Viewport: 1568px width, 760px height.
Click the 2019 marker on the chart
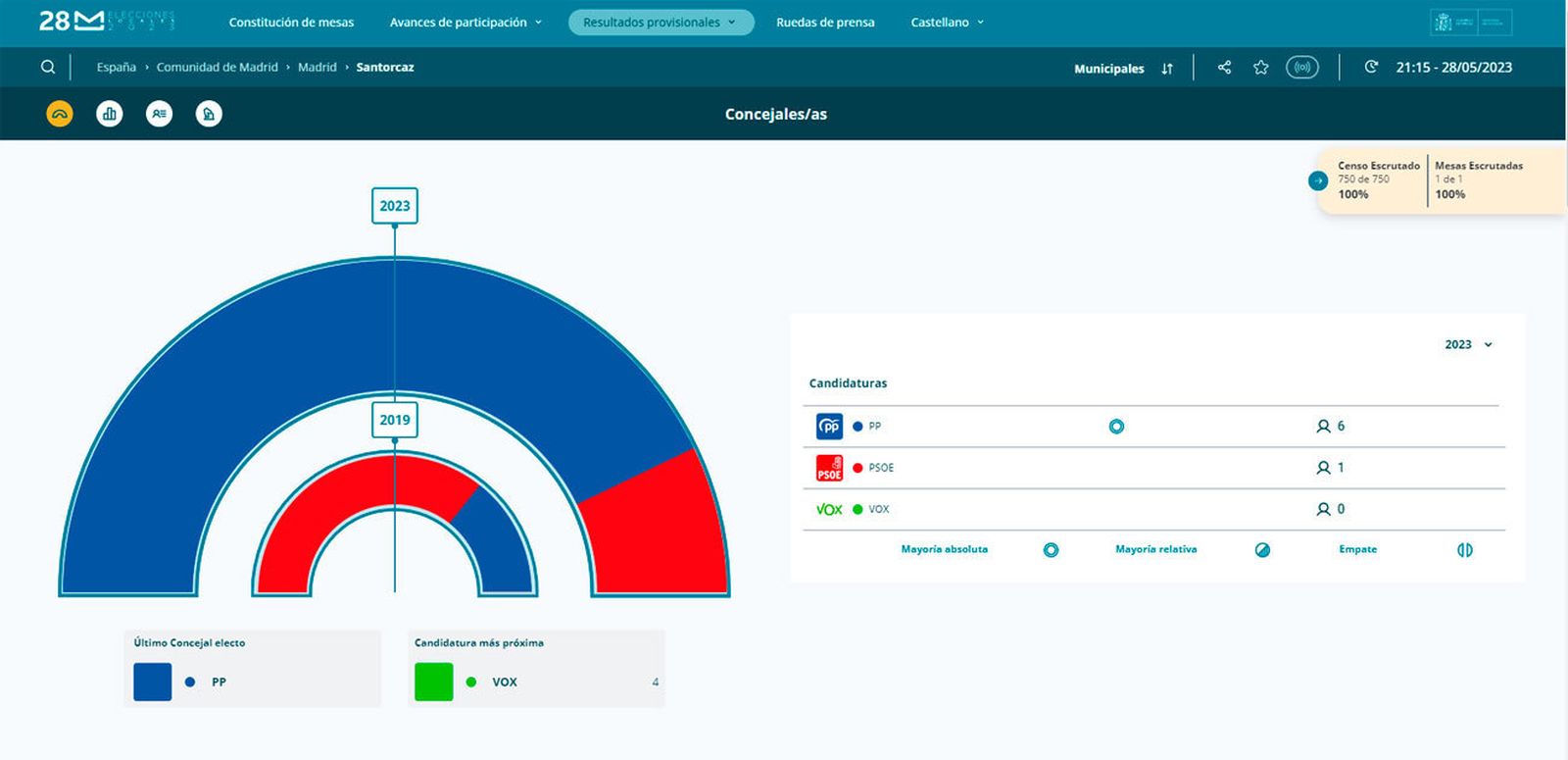[395, 420]
